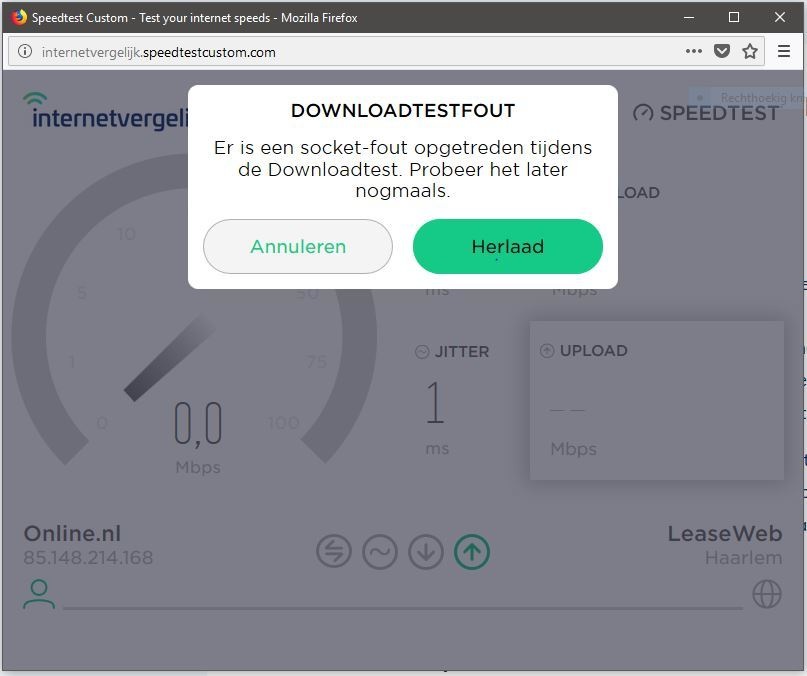Maximize the Firefox window
Viewport: 807px width, 676px height.
[734, 17]
